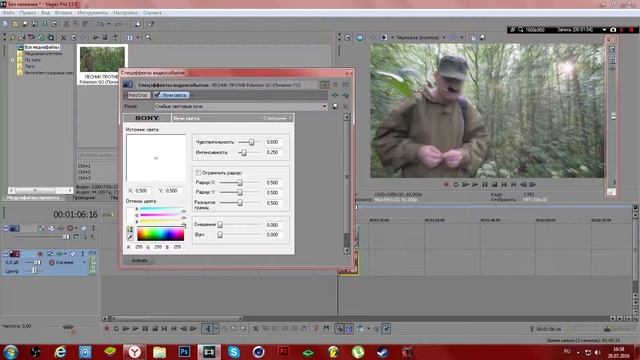Screen dimensions: 640x360
Task: Open the Справка menu
Action: click(152, 13)
